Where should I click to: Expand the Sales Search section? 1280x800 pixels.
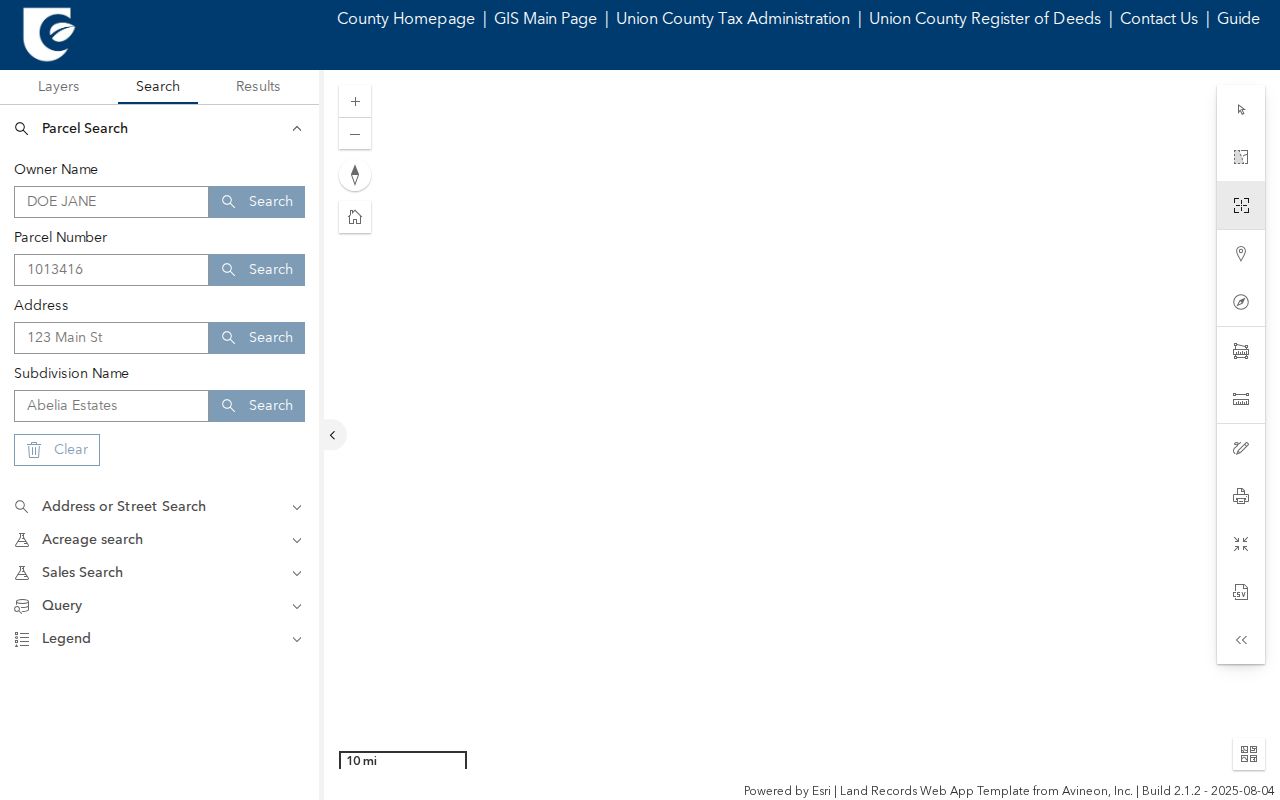tap(159, 573)
